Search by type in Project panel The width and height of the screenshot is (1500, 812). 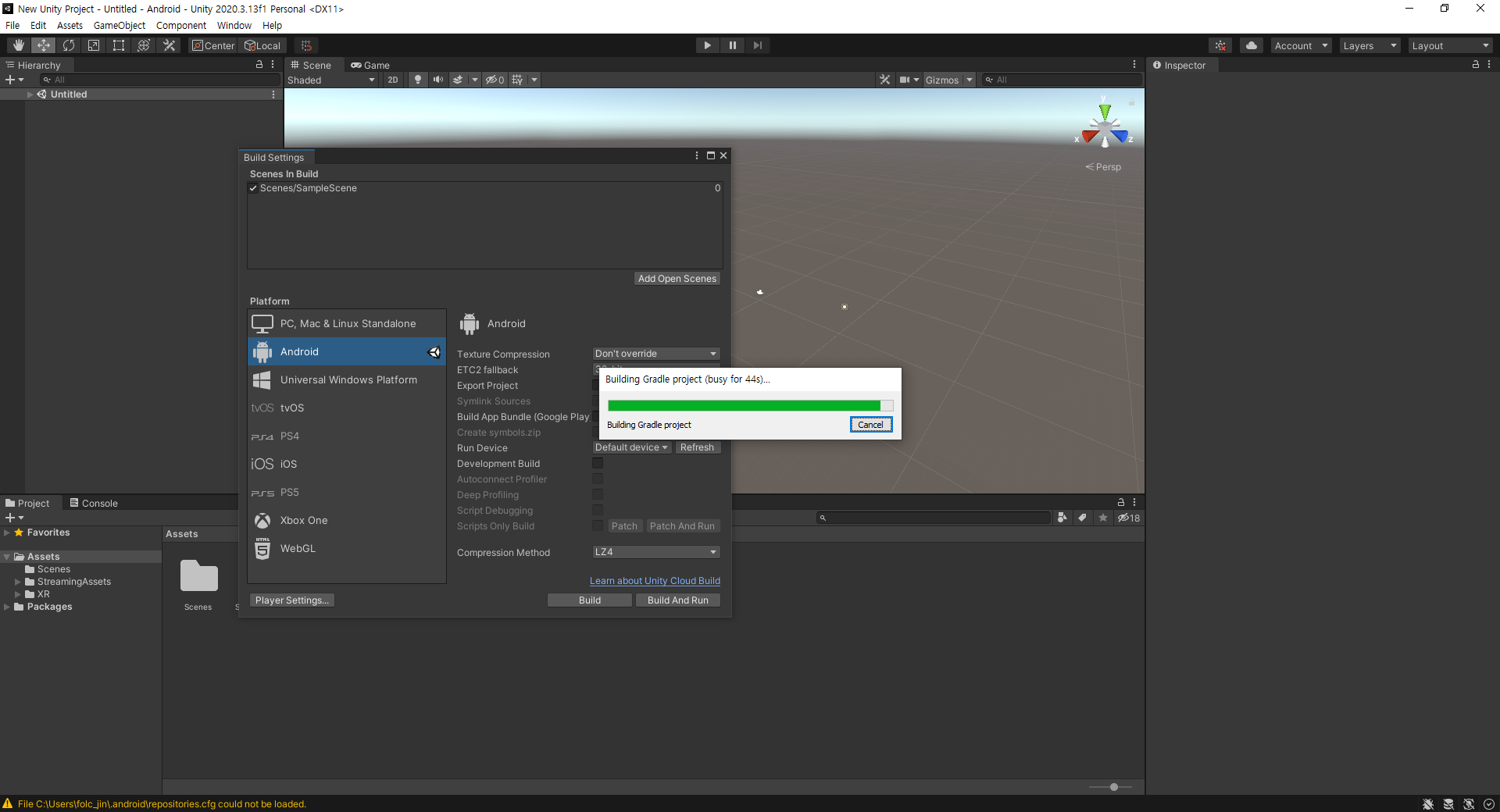pos(1062,518)
